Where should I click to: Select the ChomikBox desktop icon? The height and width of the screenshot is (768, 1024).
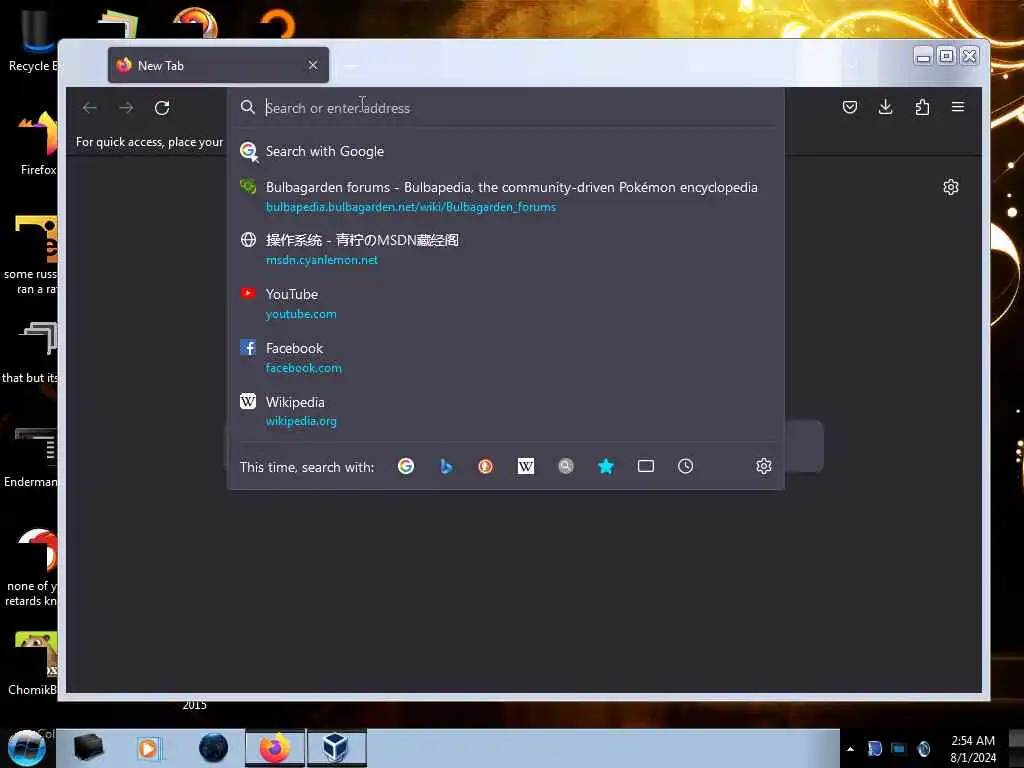[33, 664]
